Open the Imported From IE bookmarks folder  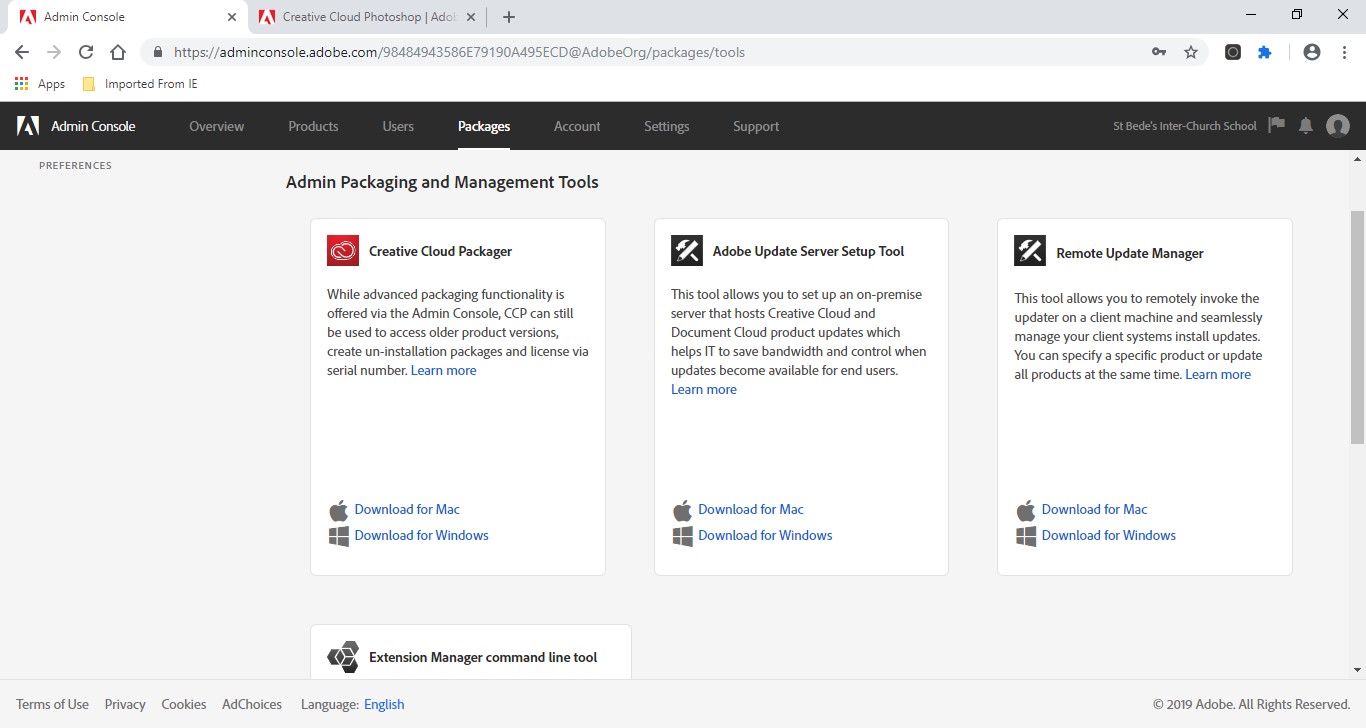[x=141, y=84]
